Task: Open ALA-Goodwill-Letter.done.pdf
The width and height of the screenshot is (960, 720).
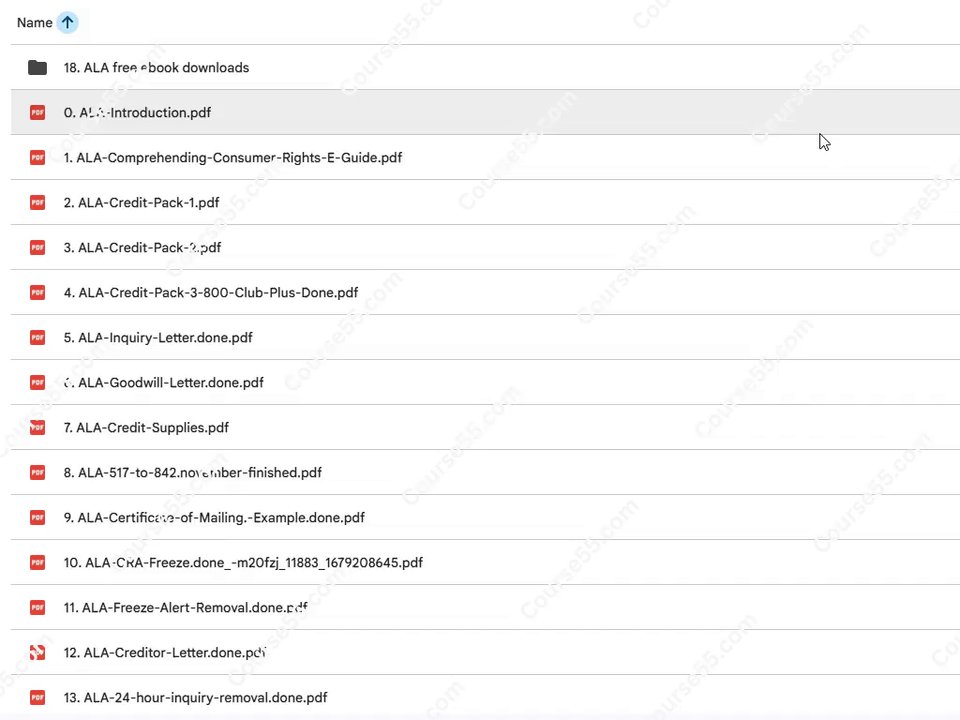Action: click(x=163, y=383)
